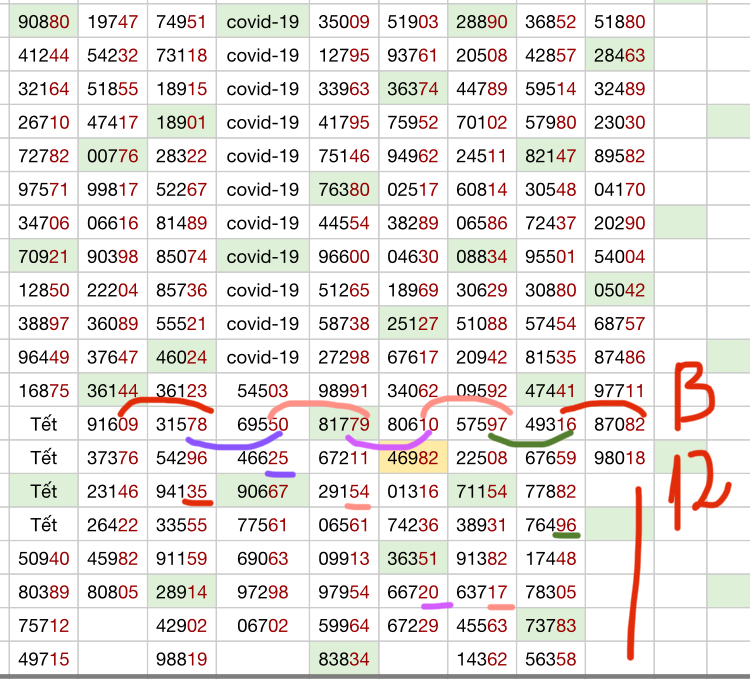The image size is (750, 695).
Task: Select the cell containing 90880
Action: 44,20
